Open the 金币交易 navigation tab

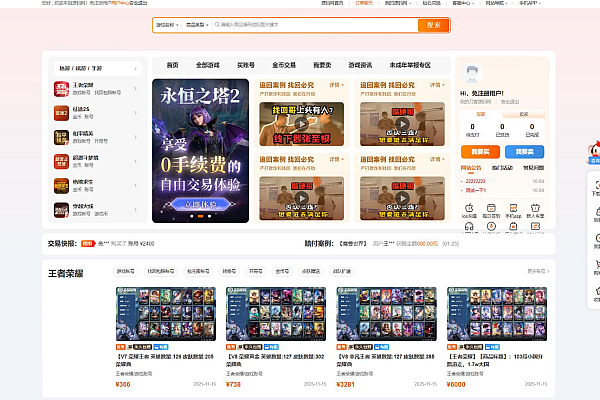[x=284, y=65]
